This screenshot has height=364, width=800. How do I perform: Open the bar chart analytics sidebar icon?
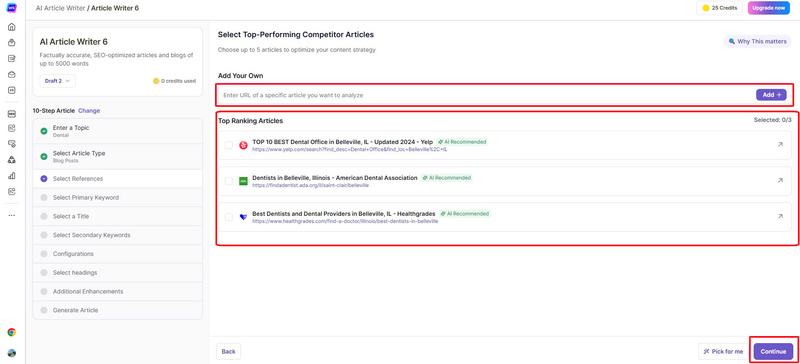pyautogui.click(x=11, y=176)
